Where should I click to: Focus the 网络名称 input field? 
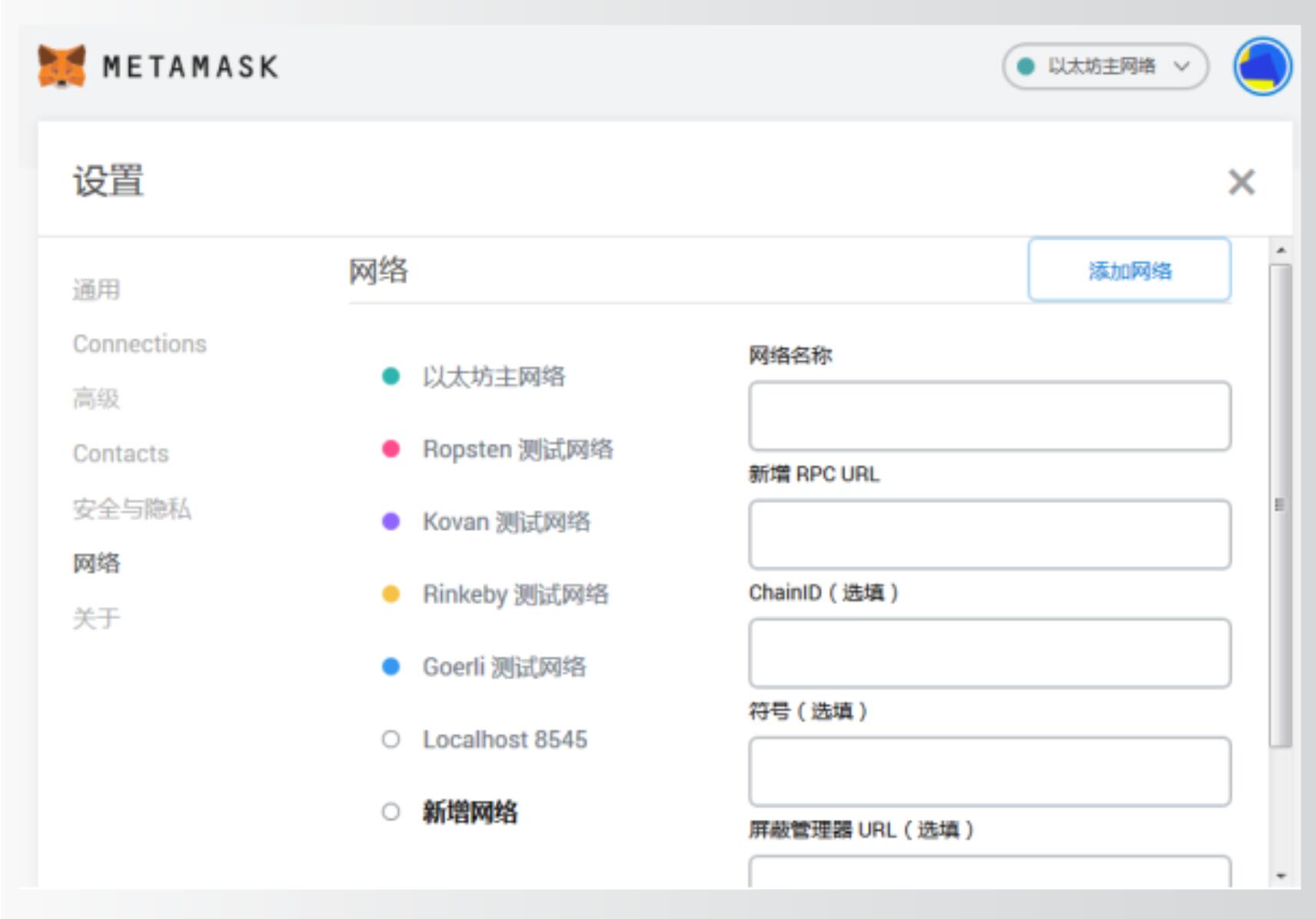click(x=990, y=416)
